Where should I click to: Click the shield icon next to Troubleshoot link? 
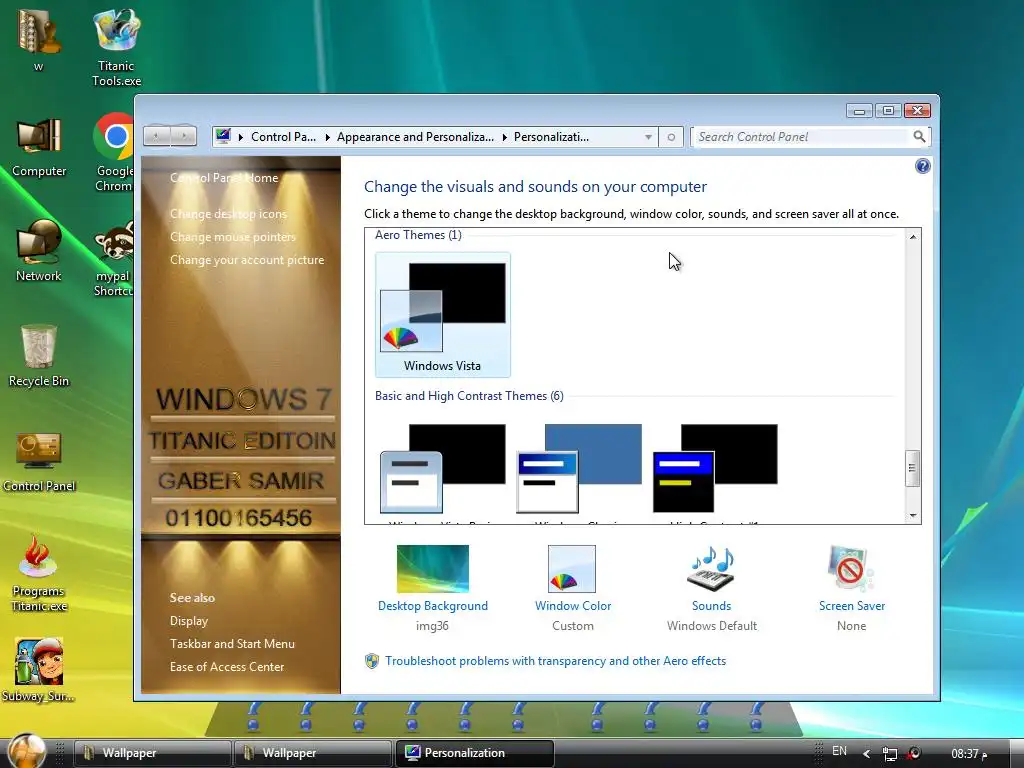pyautogui.click(x=372, y=661)
